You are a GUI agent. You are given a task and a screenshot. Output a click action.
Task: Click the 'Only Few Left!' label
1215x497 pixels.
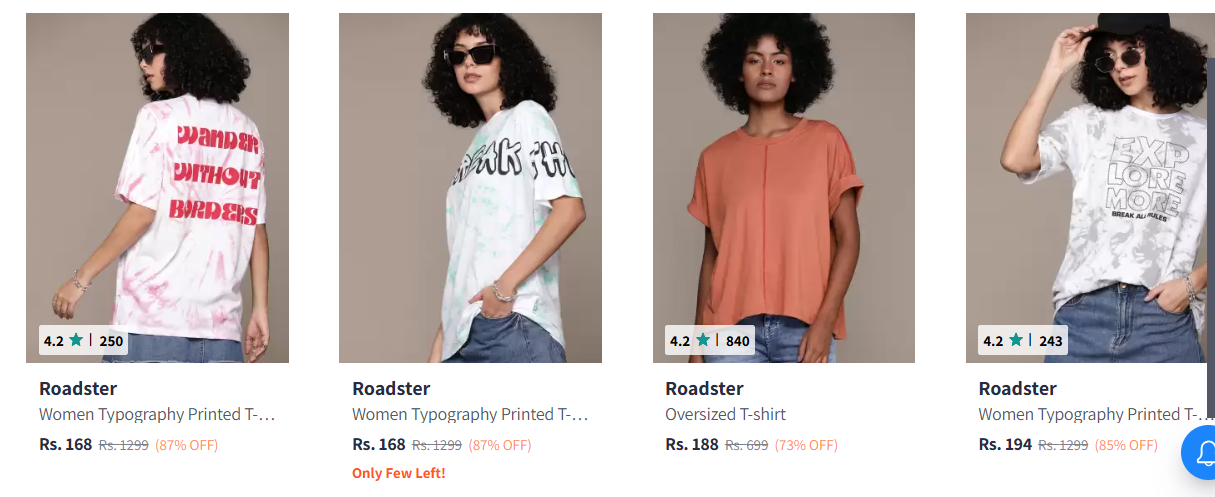pyautogui.click(x=399, y=473)
